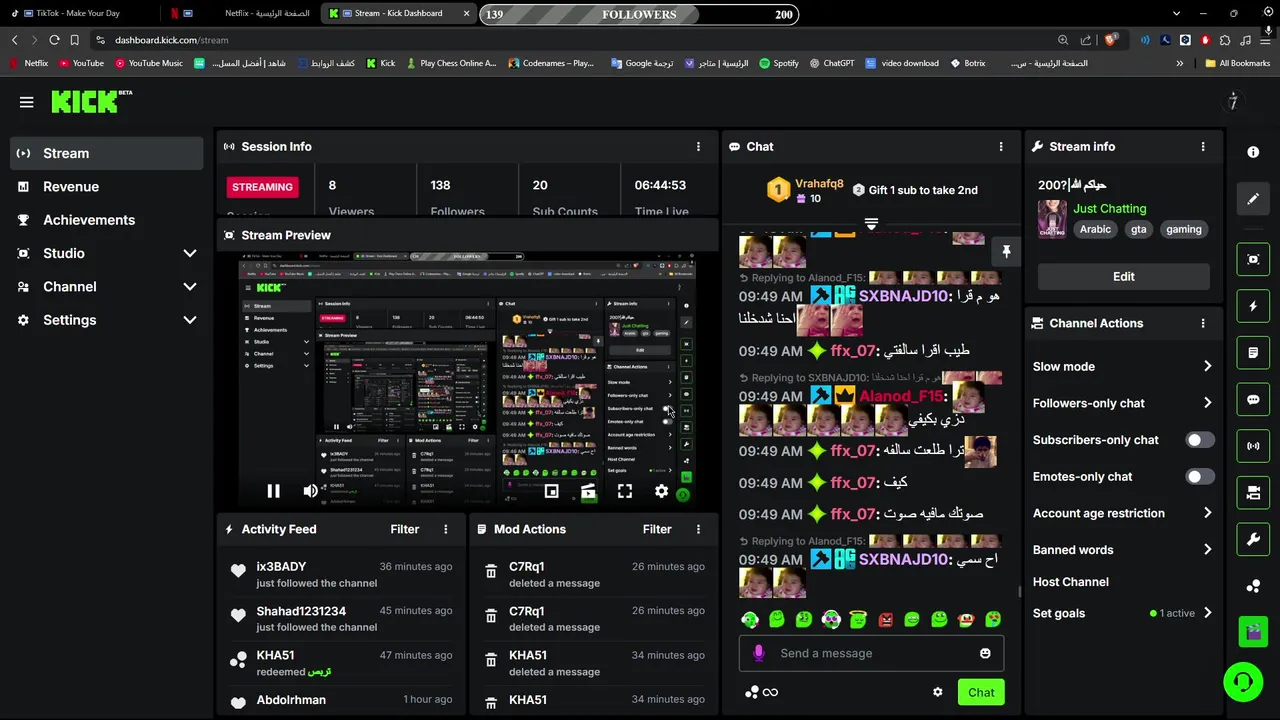
Task: Click Host Channel action
Action: coord(1071,582)
